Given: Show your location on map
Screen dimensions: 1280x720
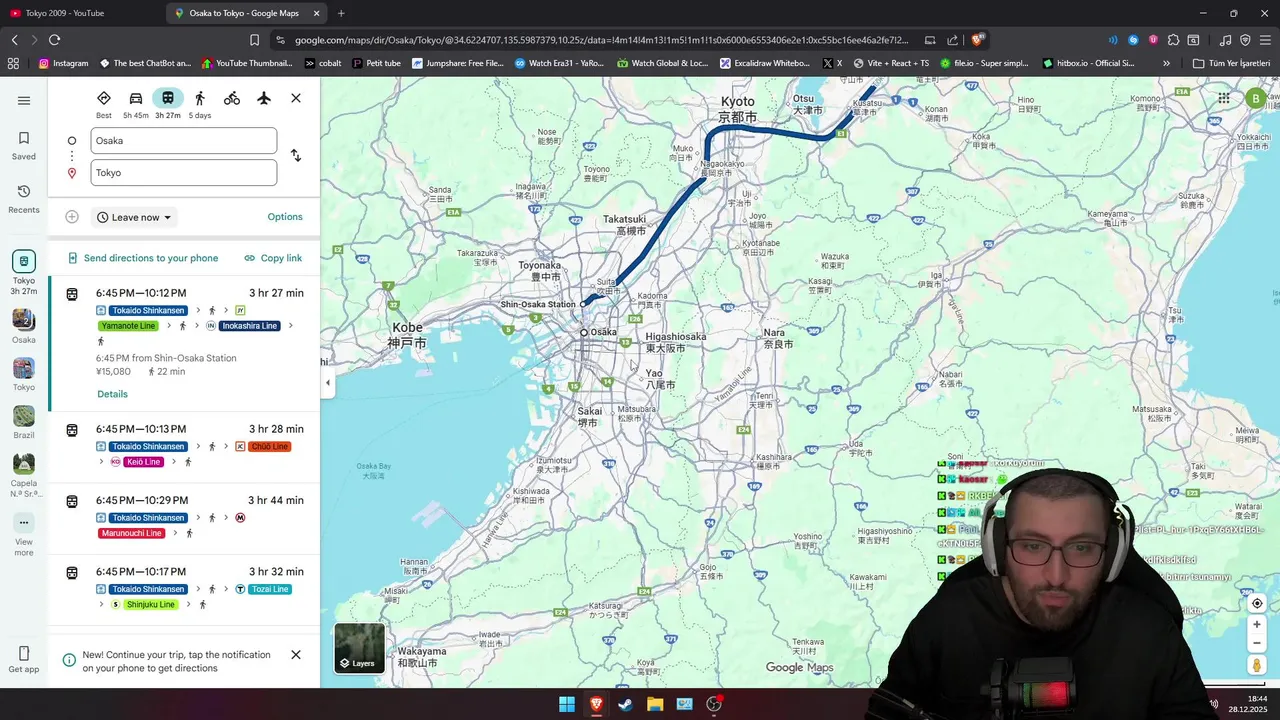Looking at the screenshot, I should point(1257,603).
